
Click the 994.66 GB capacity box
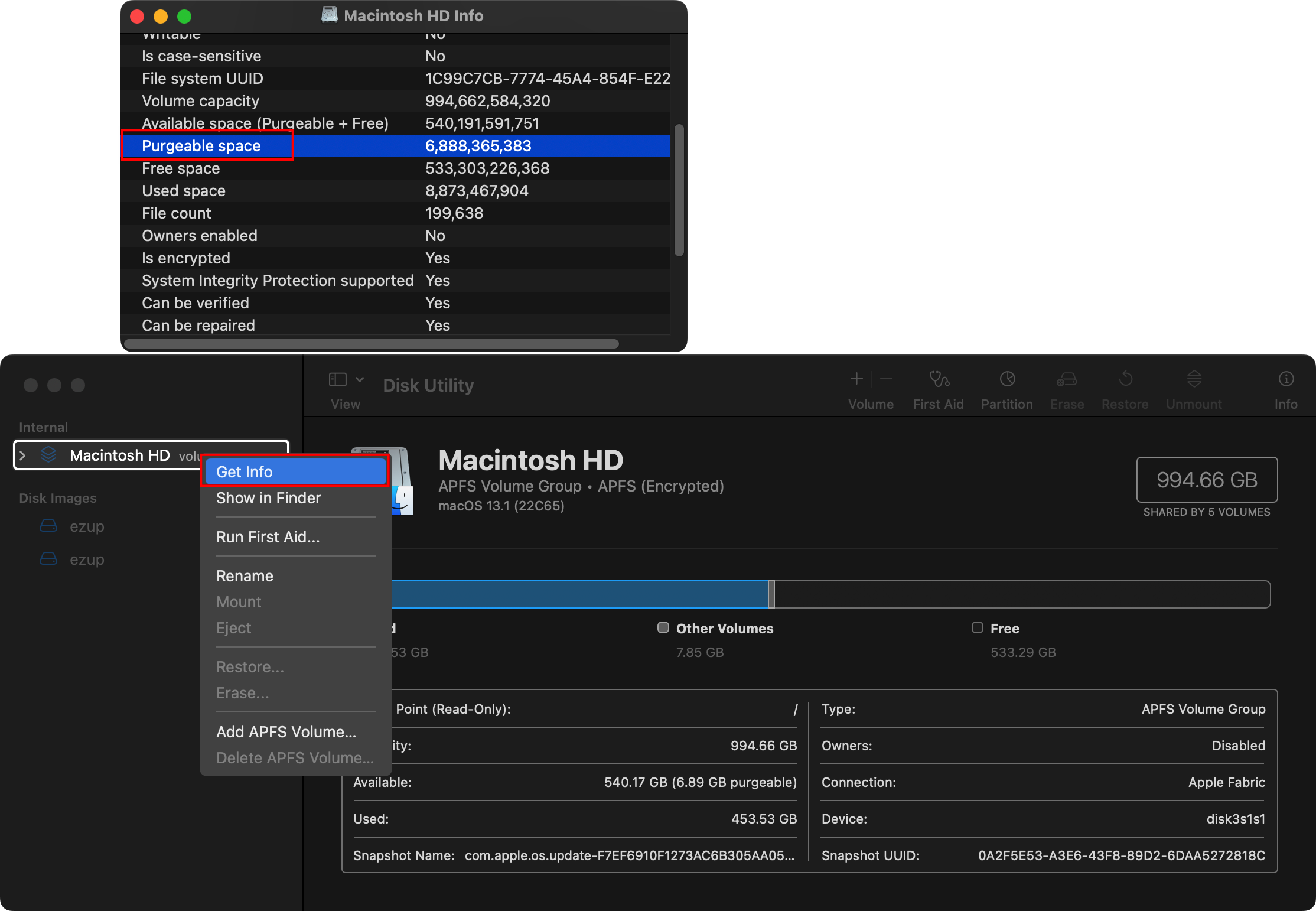click(1207, 480)
